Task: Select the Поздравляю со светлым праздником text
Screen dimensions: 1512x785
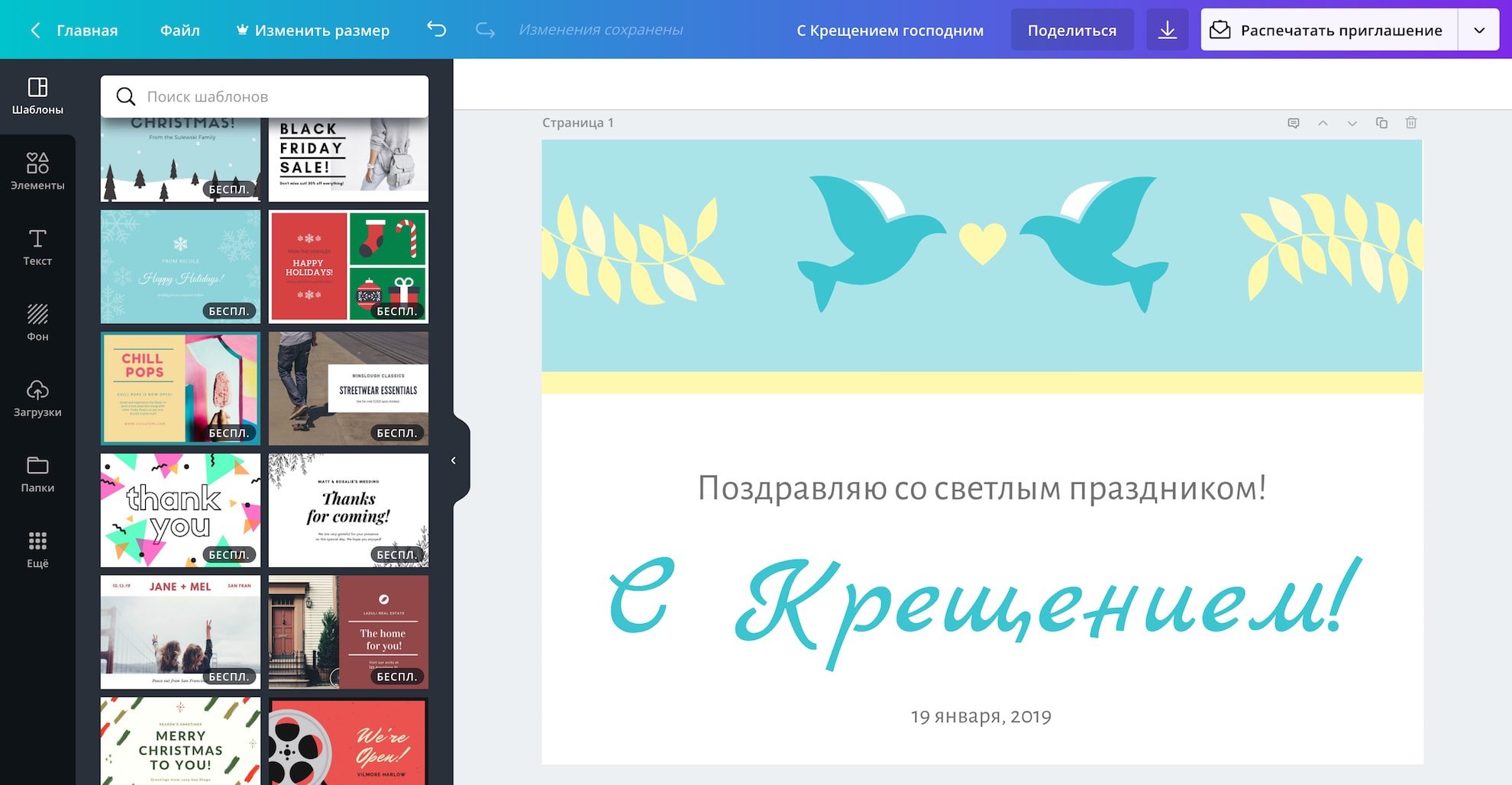Action: coord(982,488)
